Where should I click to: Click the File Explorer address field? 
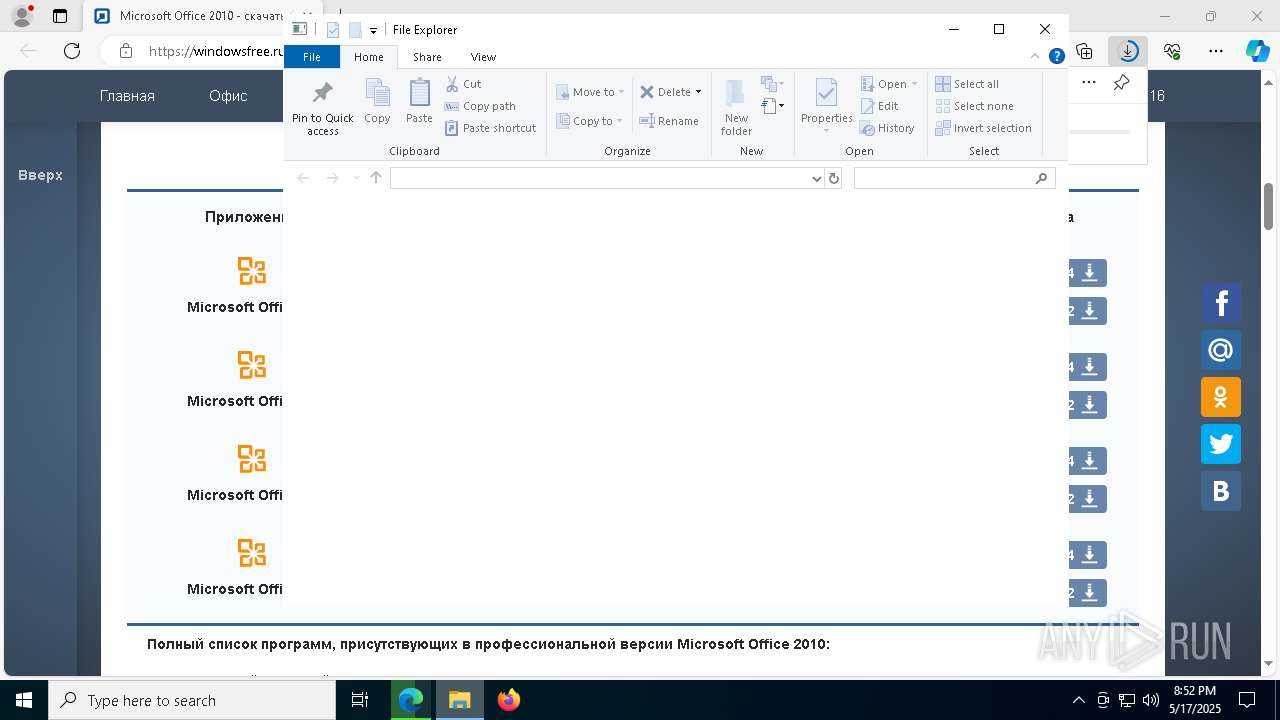pyautogui.click(x=599, y=178)
